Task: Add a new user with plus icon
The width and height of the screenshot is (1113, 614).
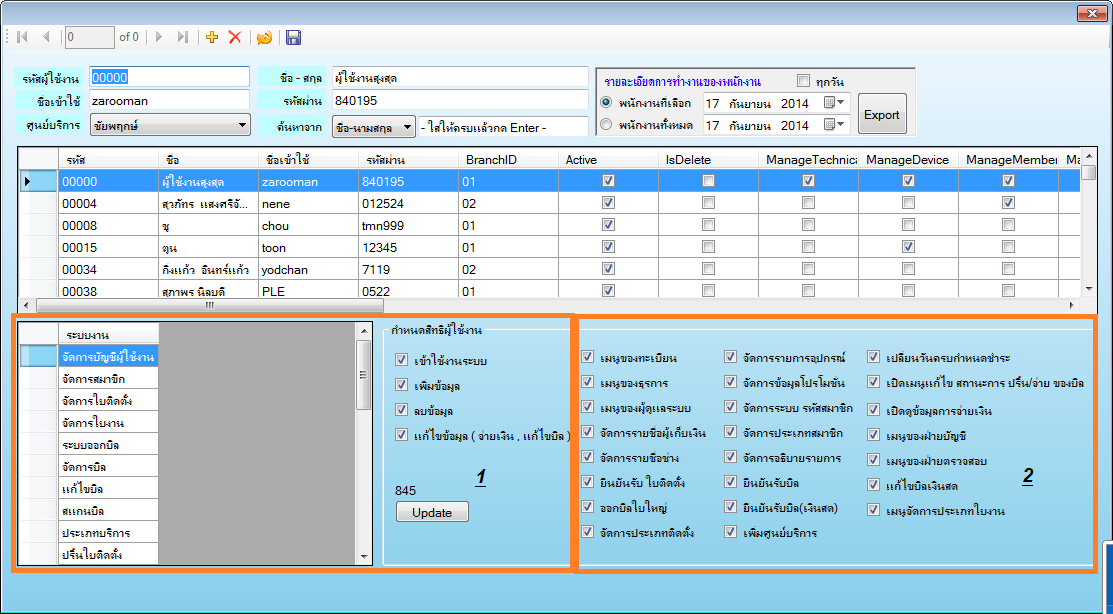Action: coord(212,37)
